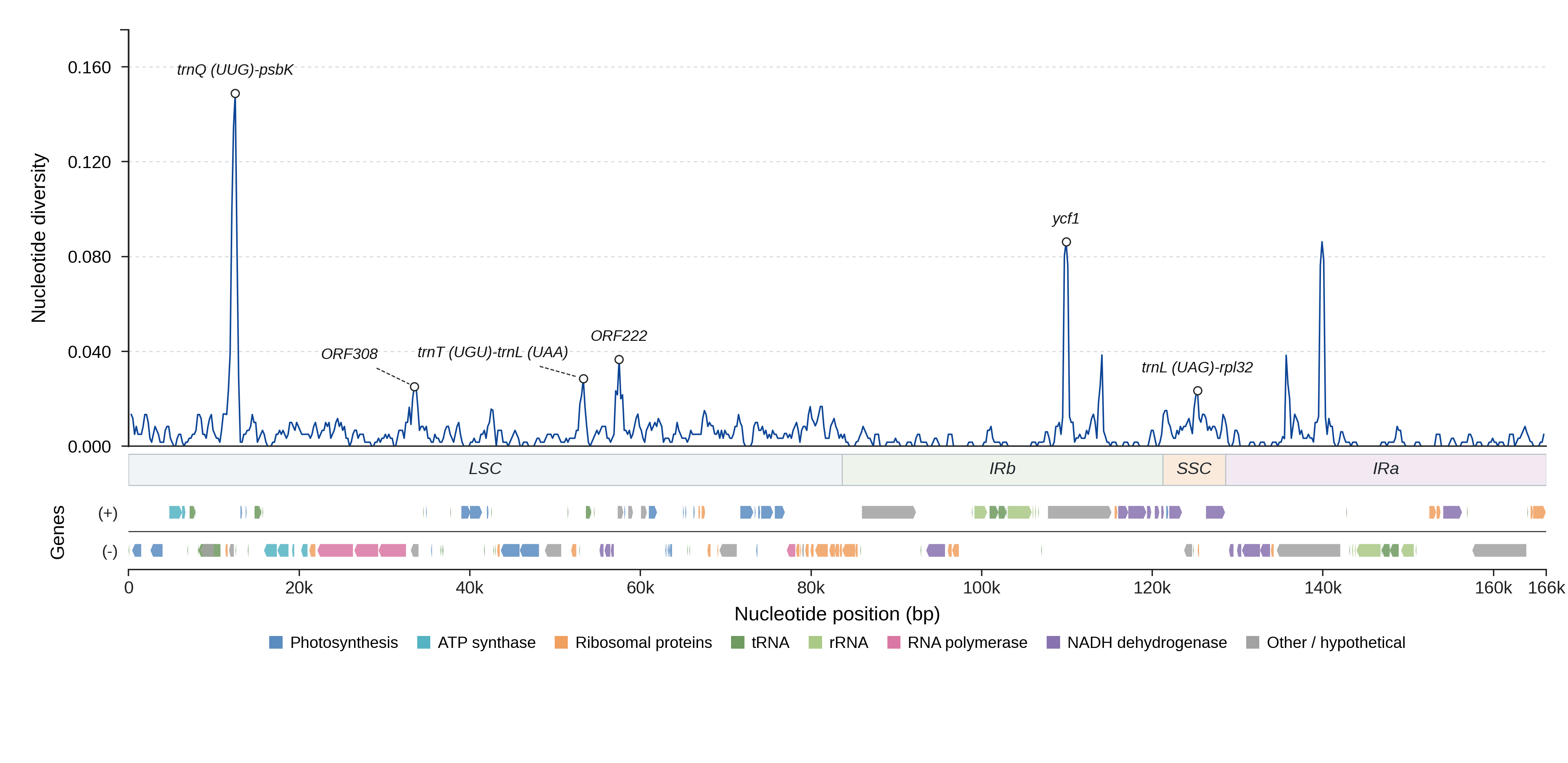This screenshot has height=763, width=1568.
Task: Click the unlabeled tall peak near 140k
Action: click(x=1321, y=243)
